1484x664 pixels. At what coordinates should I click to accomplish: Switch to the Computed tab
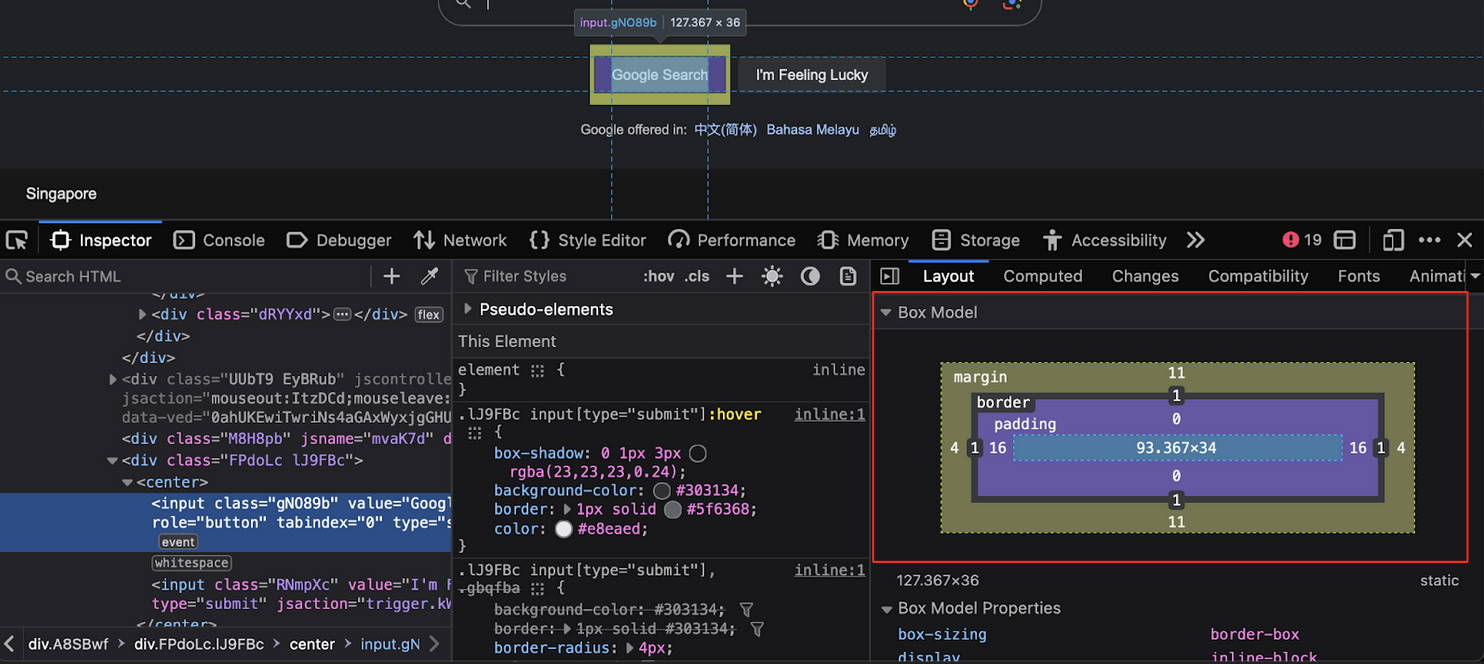tap(1043, 276)
